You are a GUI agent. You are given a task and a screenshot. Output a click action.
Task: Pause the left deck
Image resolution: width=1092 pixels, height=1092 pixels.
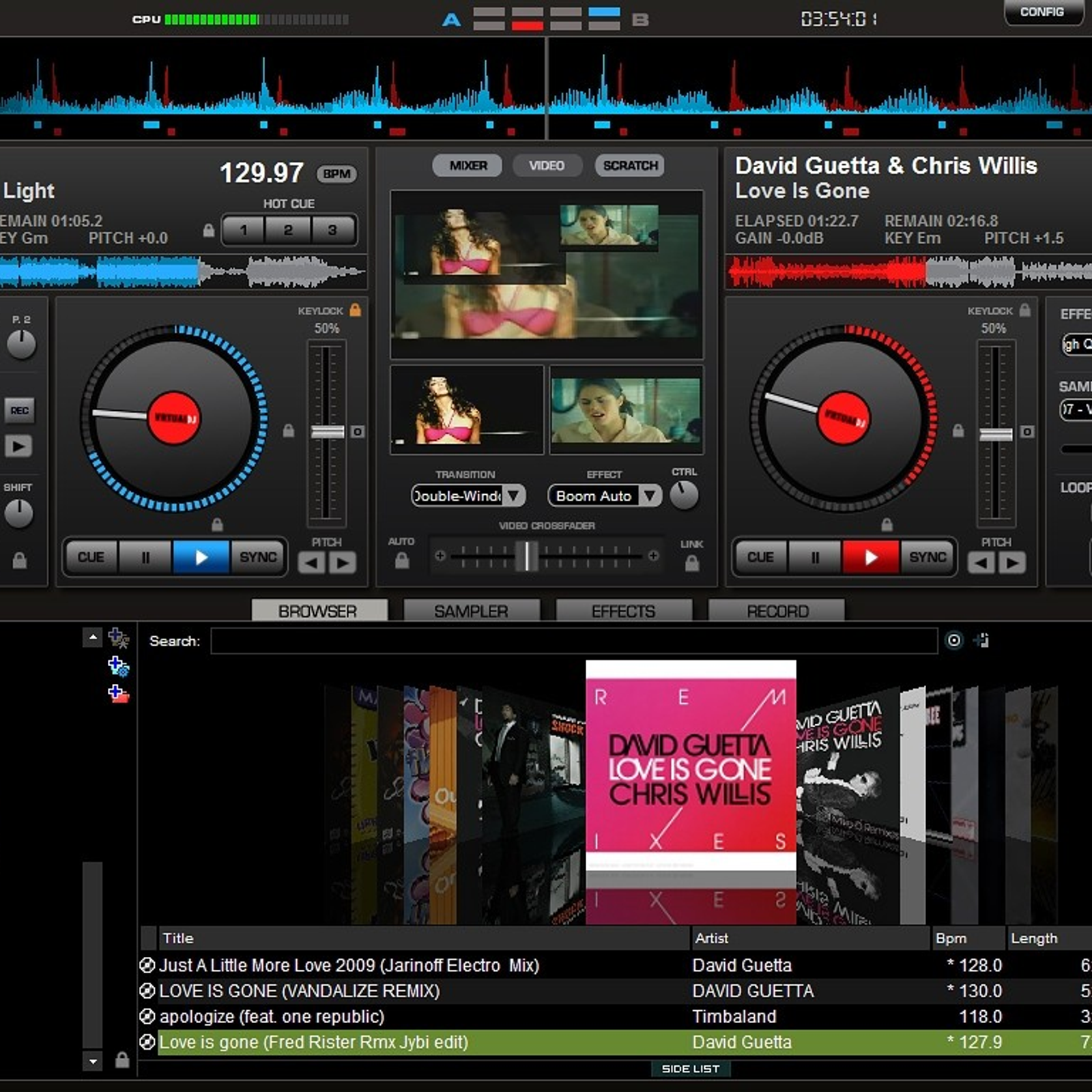(145, 557)
